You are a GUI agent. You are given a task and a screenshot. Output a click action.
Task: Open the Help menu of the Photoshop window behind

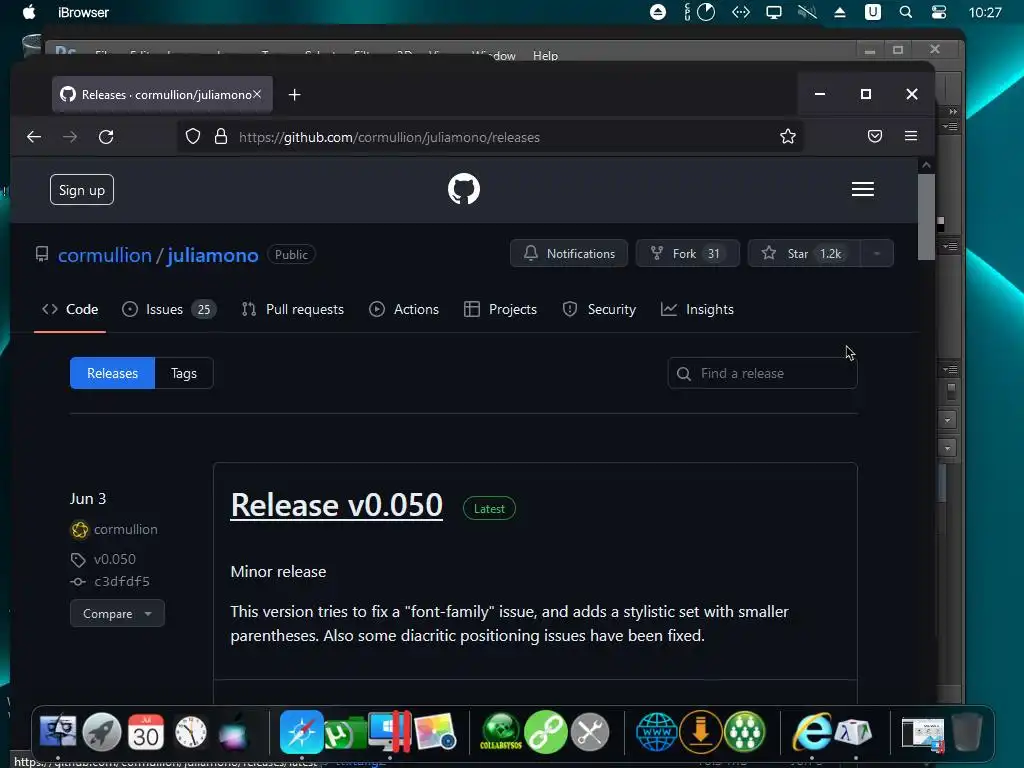pos(545,56)
